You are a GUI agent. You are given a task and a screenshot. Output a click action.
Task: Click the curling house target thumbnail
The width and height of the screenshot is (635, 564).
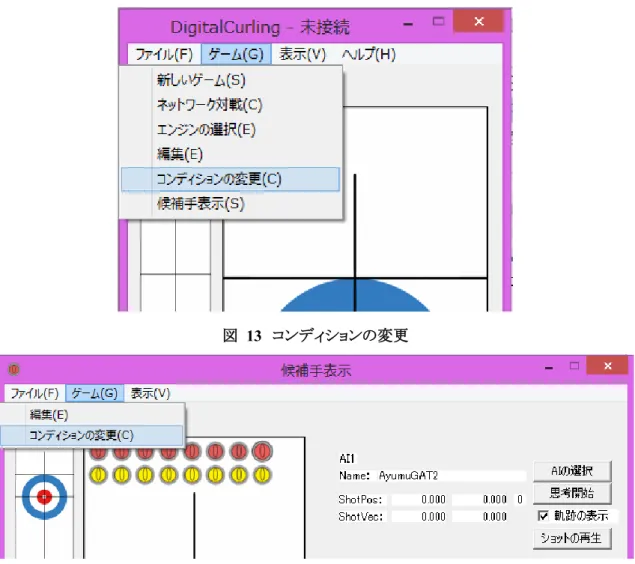tap(44, 497)
